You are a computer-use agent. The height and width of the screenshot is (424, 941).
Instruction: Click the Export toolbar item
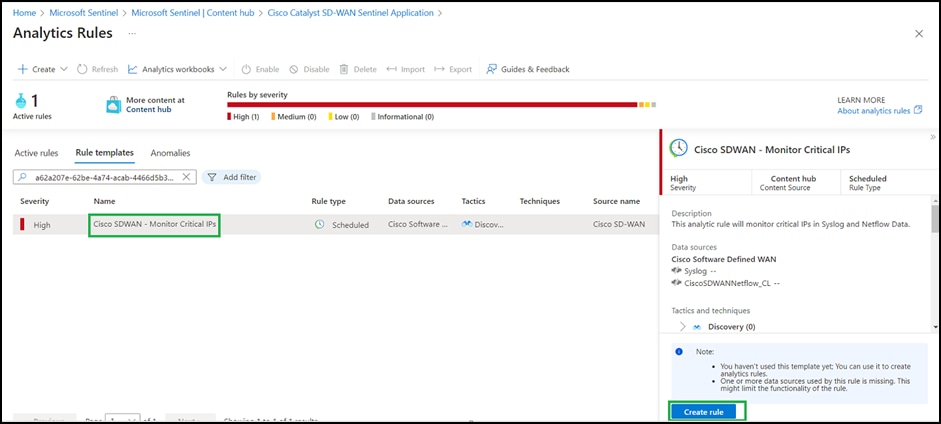tap(453, 69)
